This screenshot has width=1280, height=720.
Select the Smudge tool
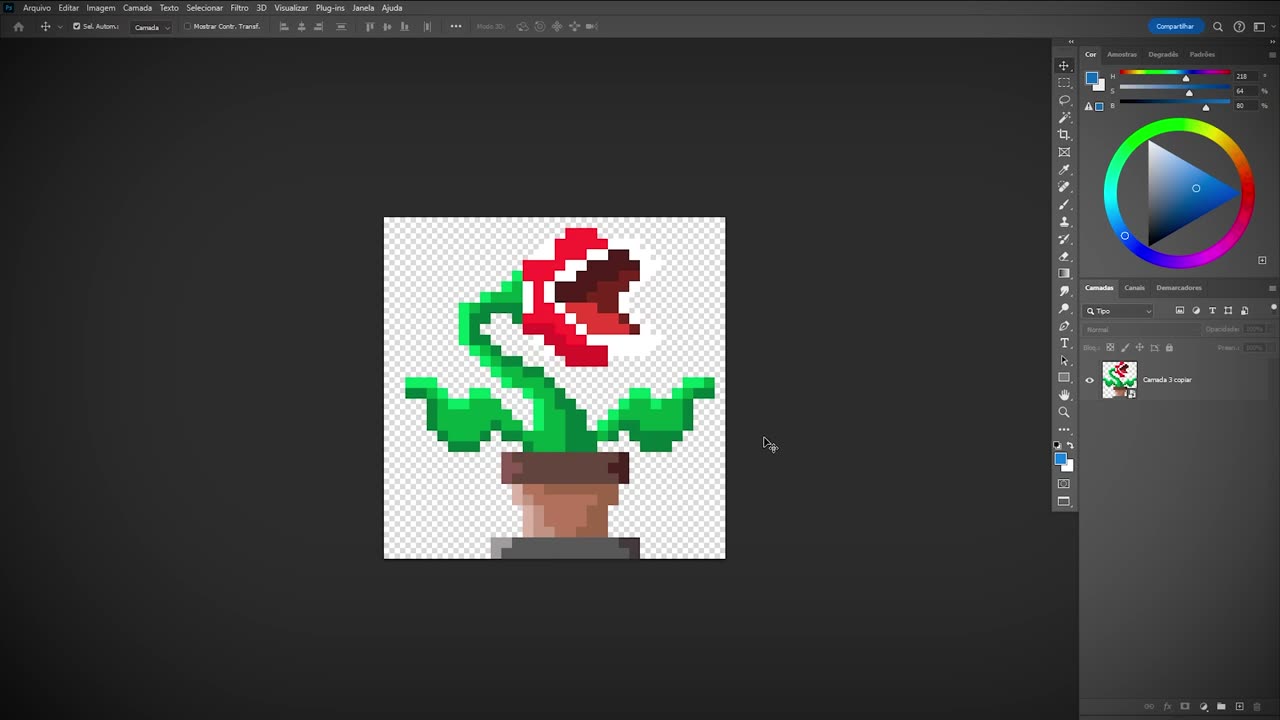(x=1064, y=291)
